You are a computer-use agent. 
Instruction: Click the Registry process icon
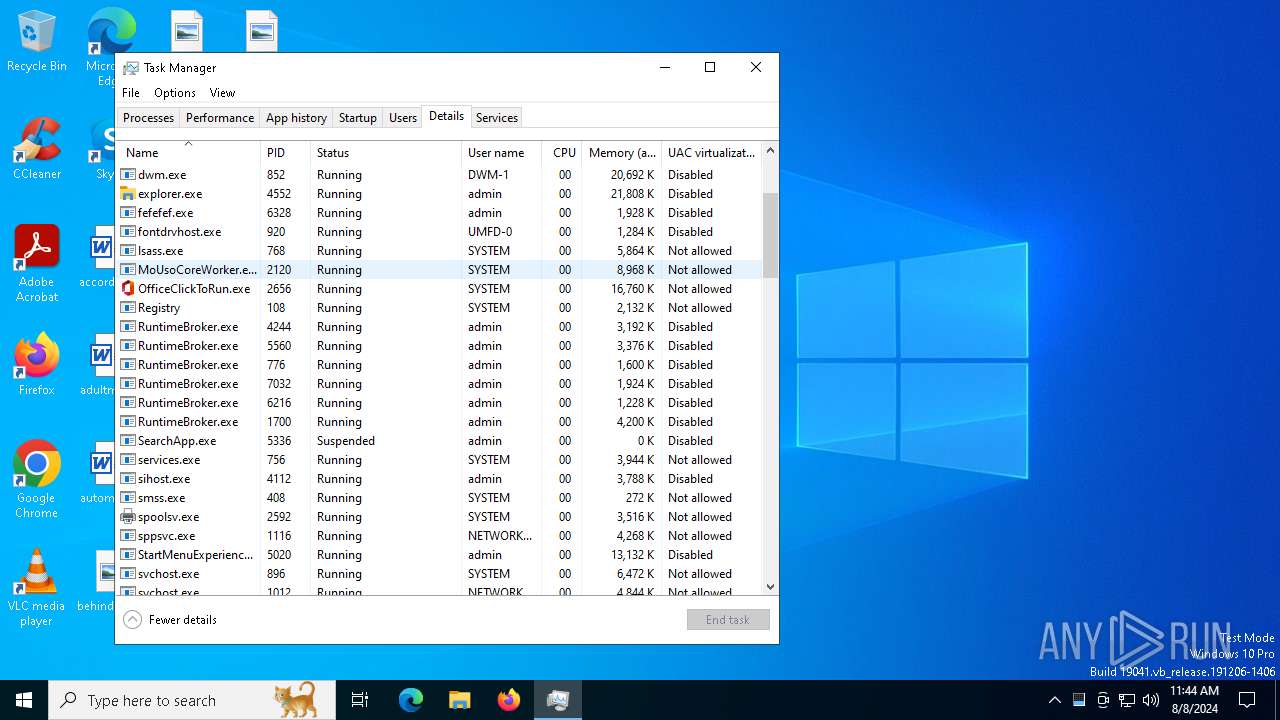tap(128, 308)
